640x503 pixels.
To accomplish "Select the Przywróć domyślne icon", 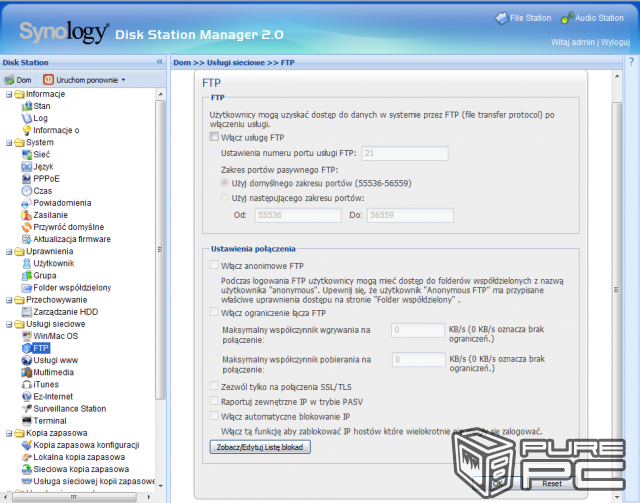I will click(27, 227).
